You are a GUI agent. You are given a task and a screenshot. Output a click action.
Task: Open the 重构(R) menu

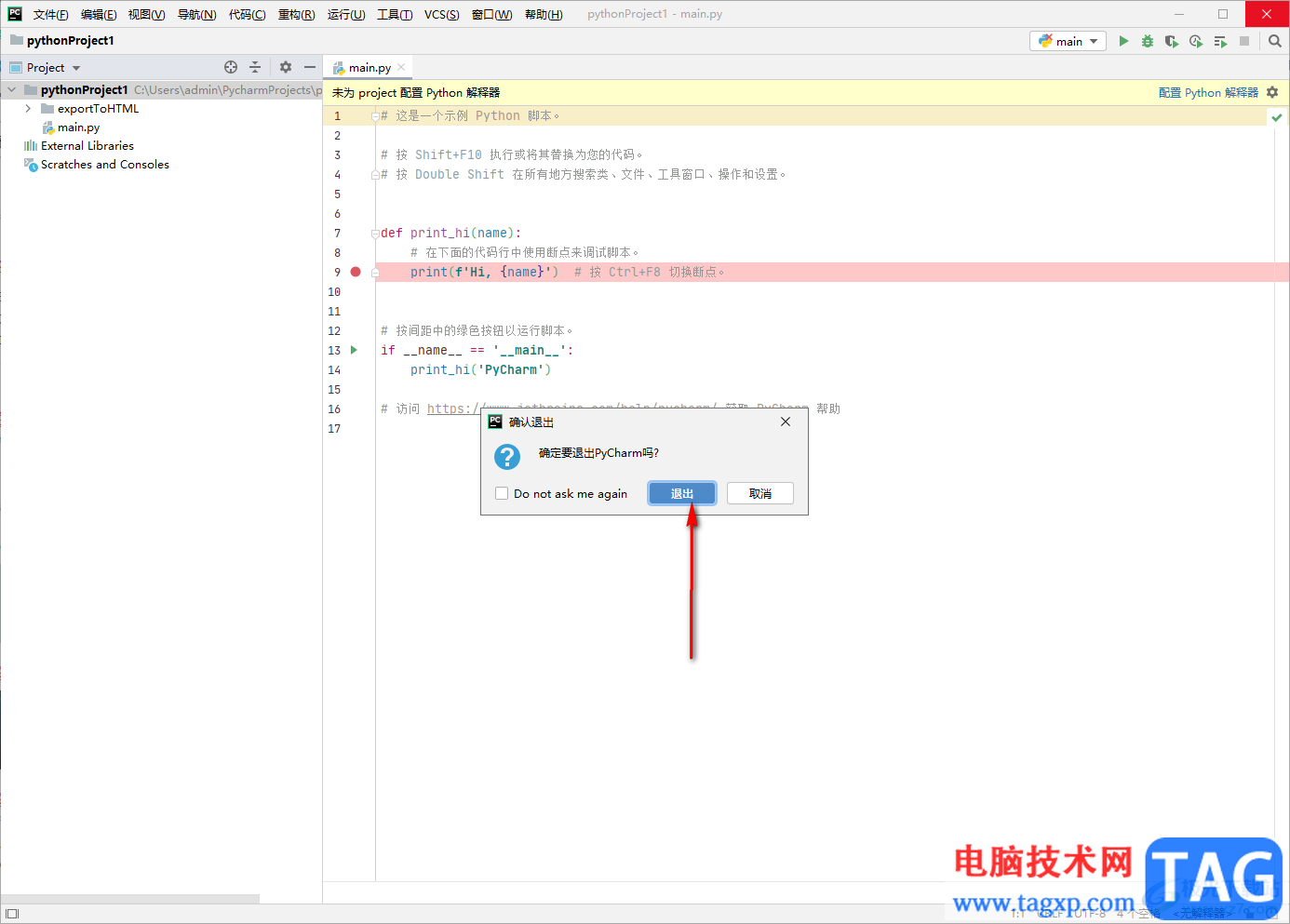[296, 14]
